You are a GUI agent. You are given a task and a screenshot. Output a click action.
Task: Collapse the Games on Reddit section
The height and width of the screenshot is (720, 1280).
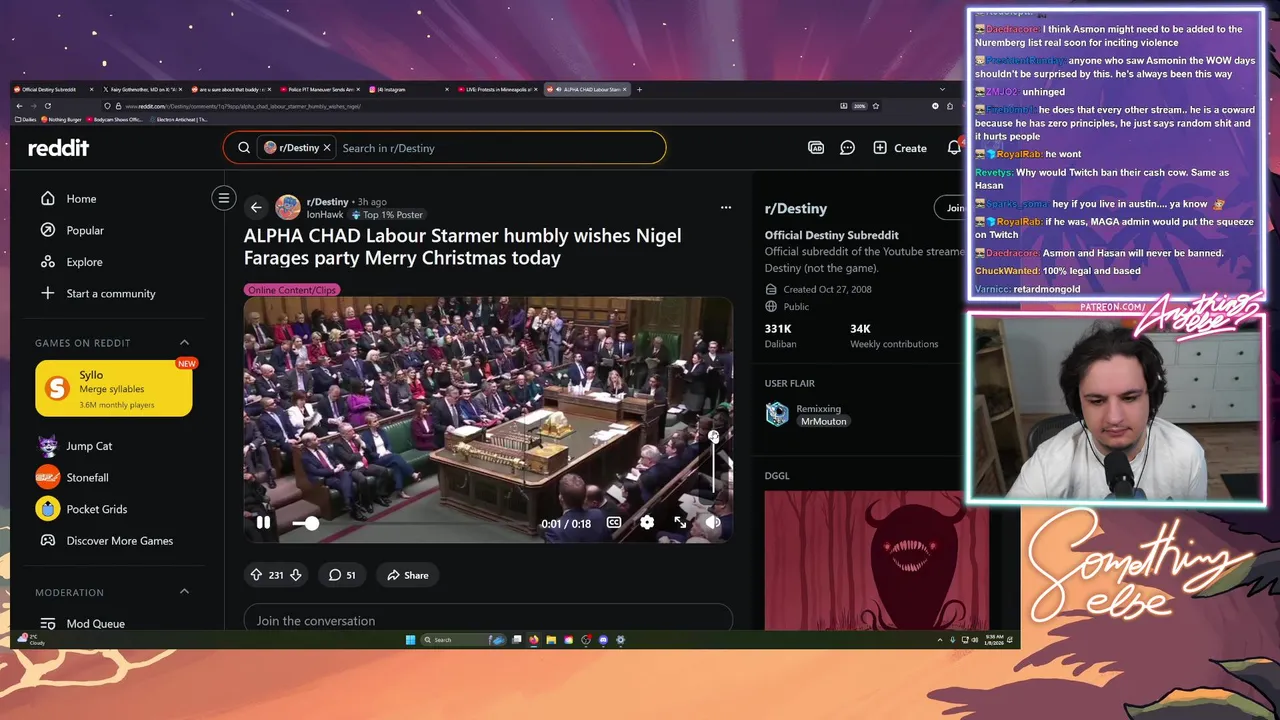click(x=184, y=343)
